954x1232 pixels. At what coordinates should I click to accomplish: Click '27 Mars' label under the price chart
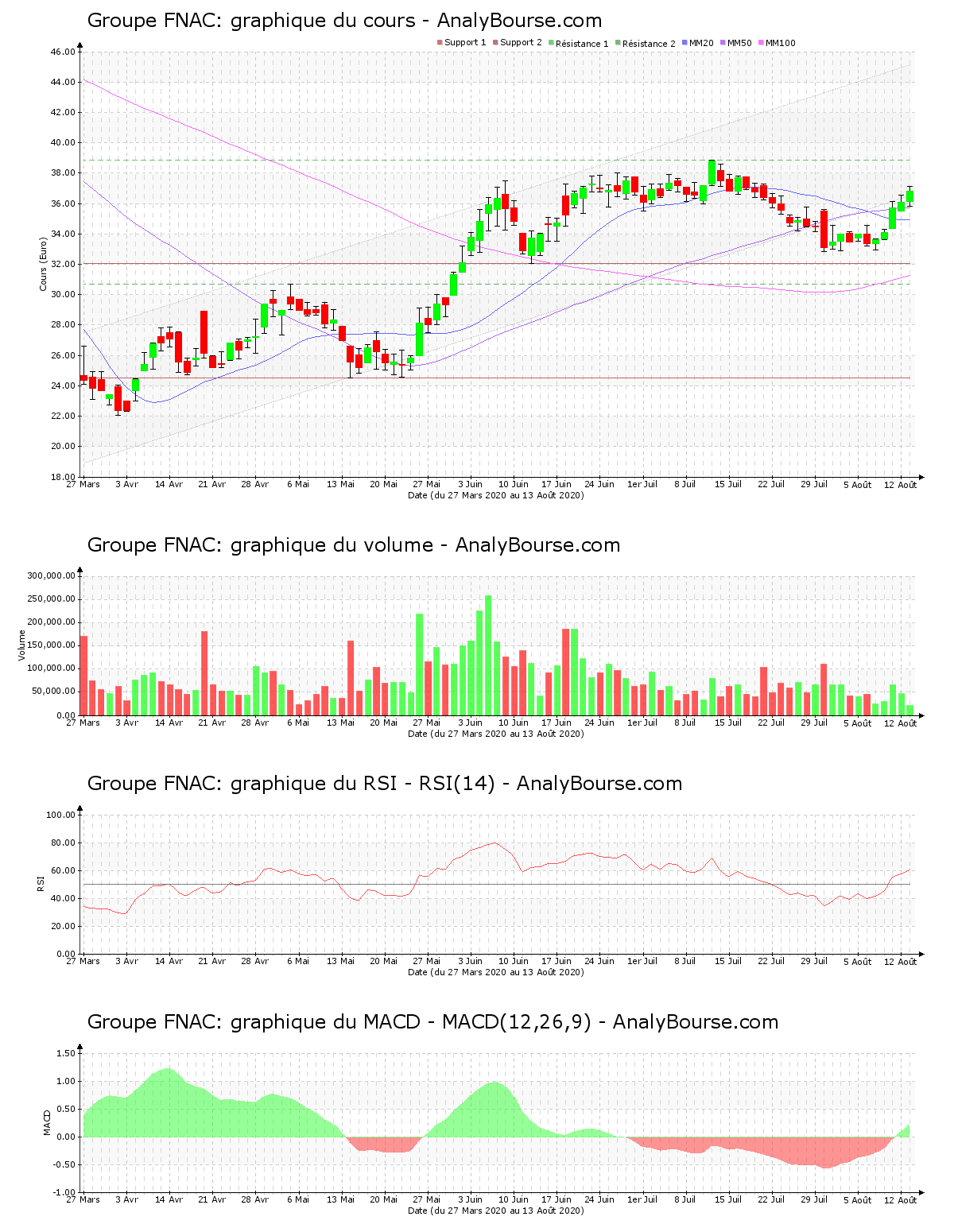click(x=83, y=484)
